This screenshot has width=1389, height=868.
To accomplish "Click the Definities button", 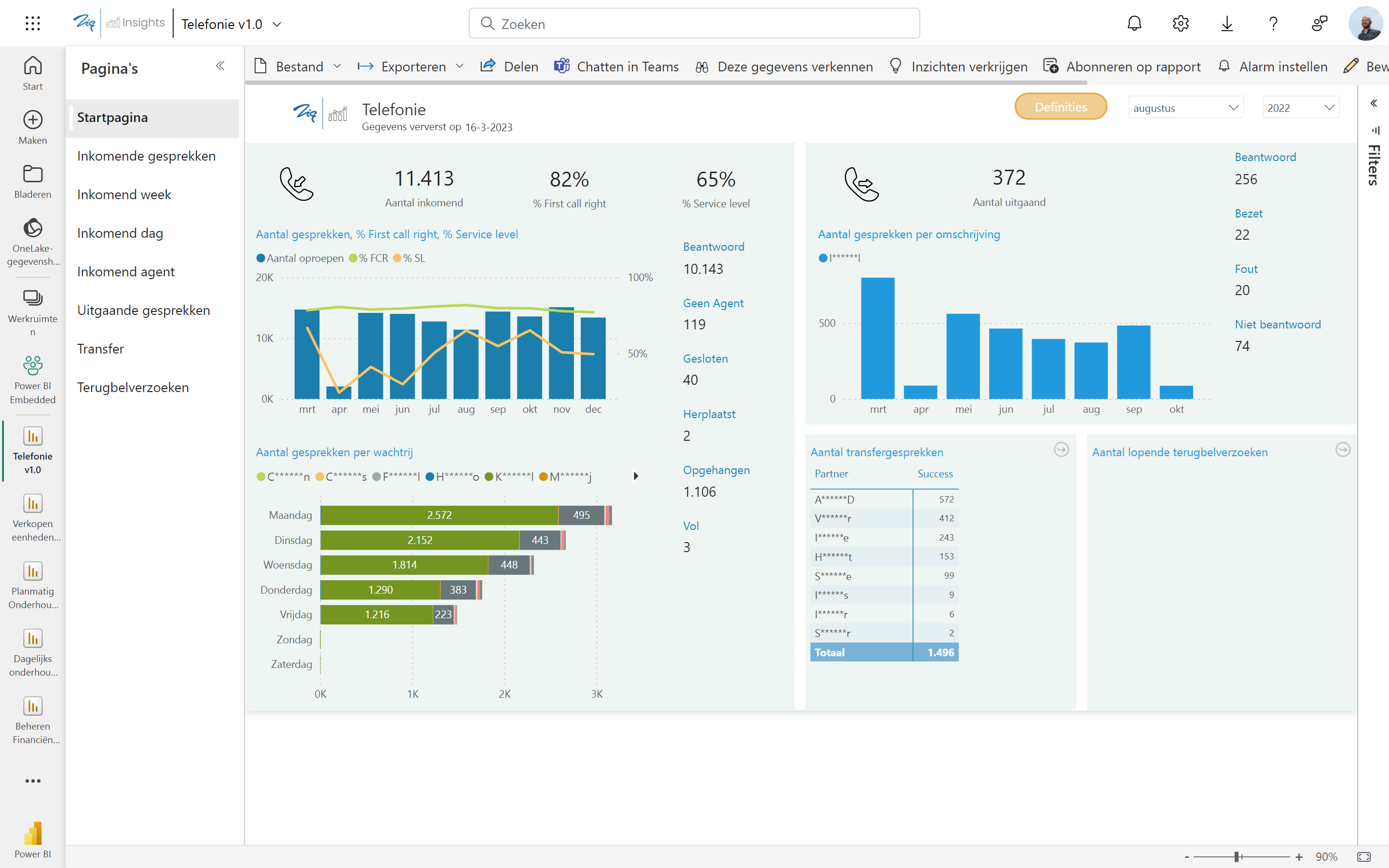I will tap(1060, 107).
